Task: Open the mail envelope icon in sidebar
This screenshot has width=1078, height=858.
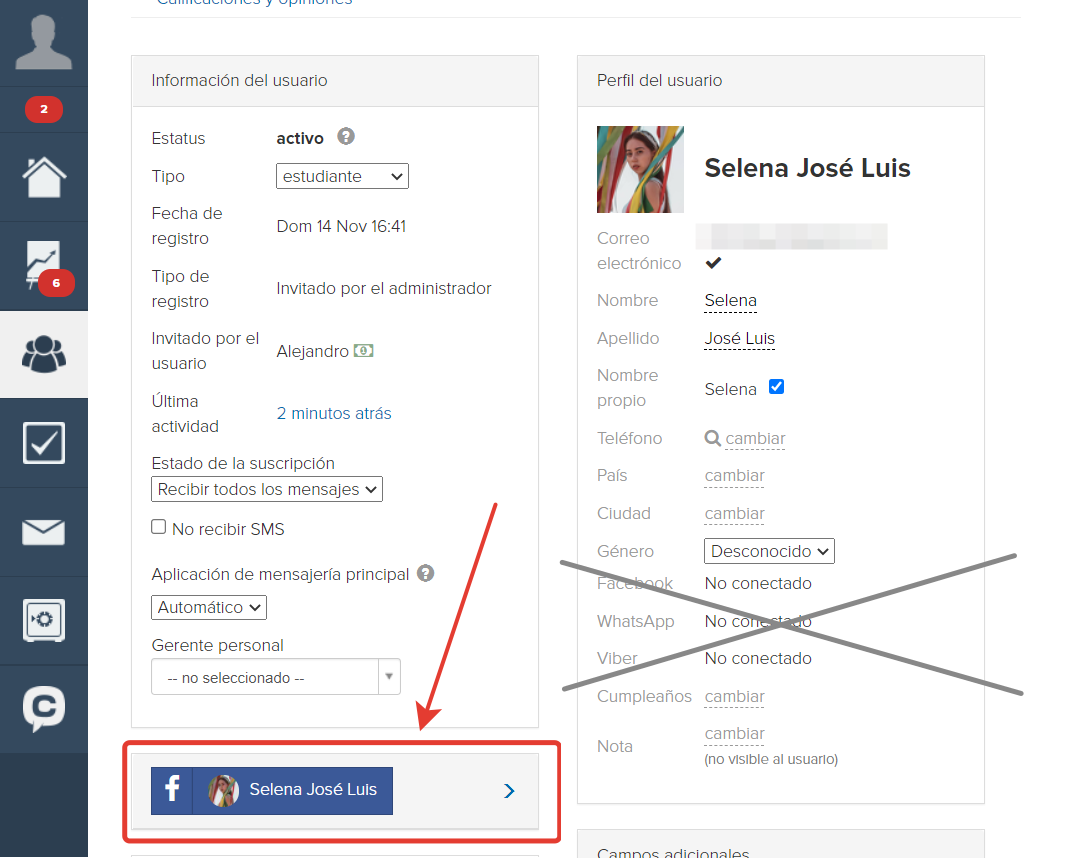Action: point(44,532)
